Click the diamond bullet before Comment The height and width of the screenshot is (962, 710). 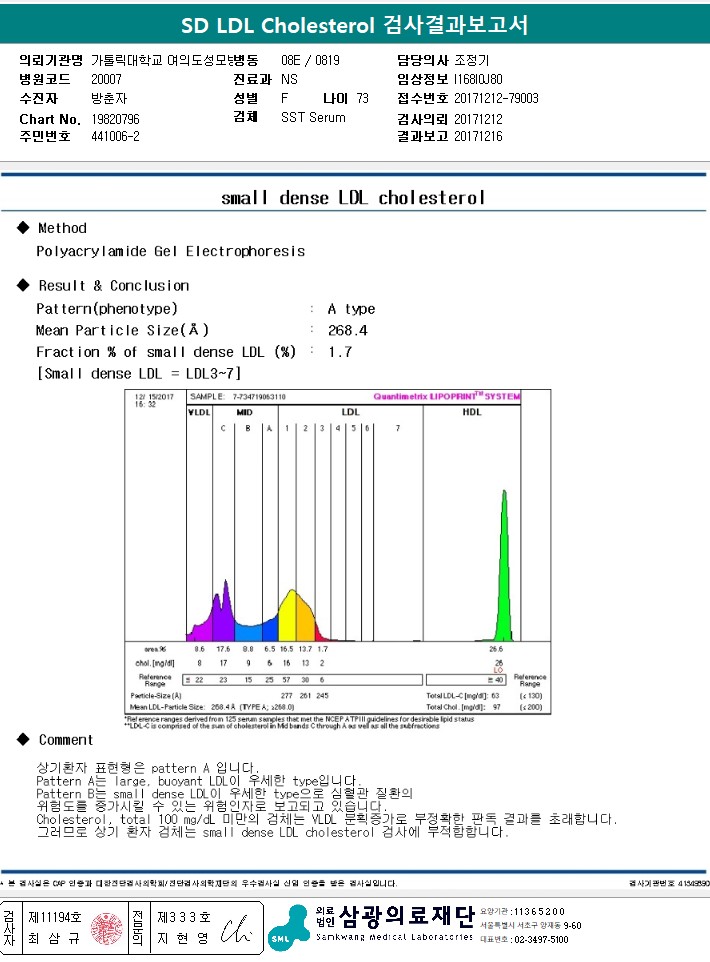click(x=23, y=739)
